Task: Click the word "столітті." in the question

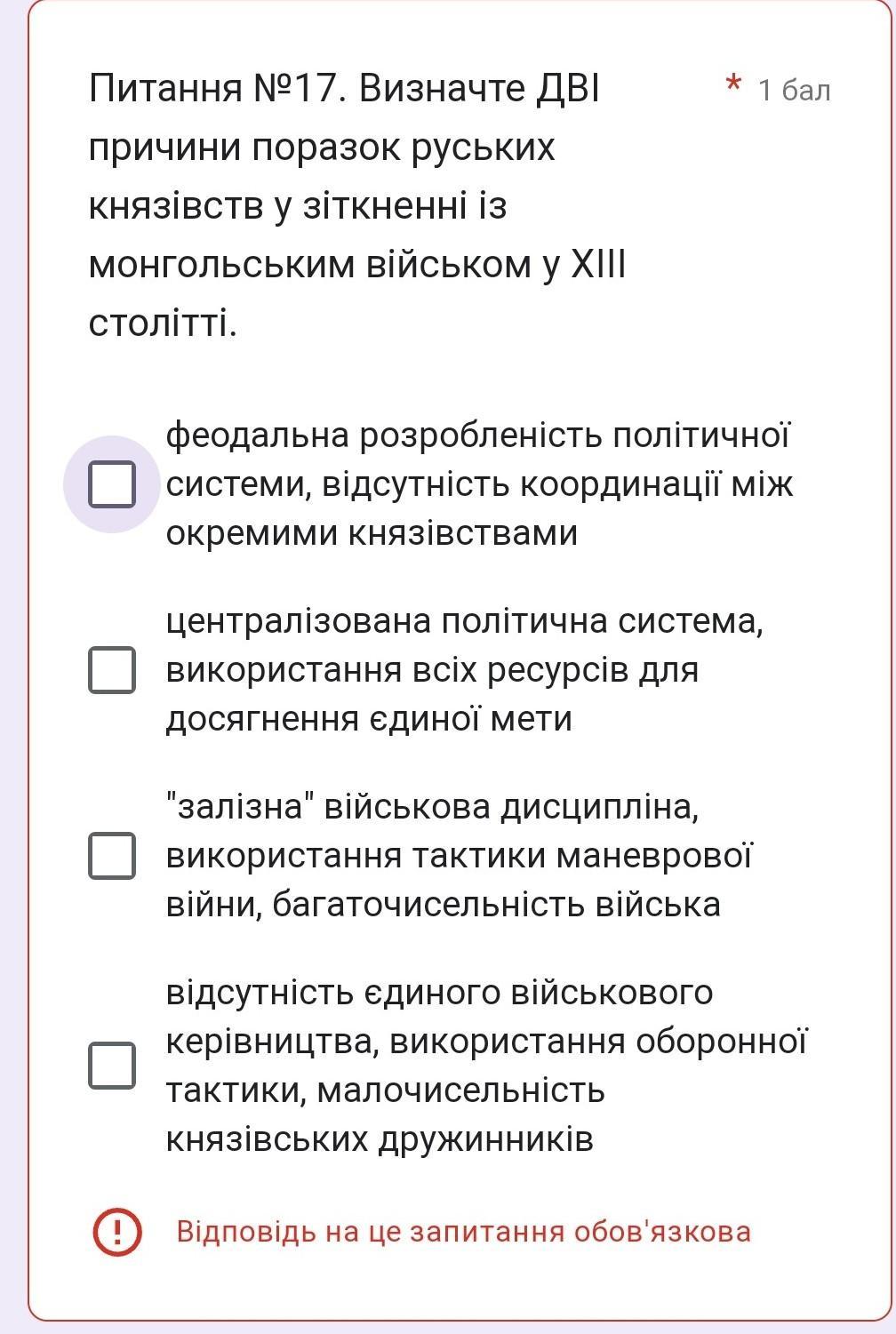Action: (x=164, y=324)
